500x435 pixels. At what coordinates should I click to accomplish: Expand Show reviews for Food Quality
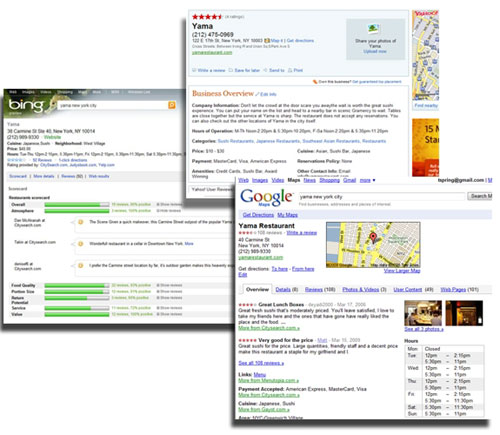[169, 285]
